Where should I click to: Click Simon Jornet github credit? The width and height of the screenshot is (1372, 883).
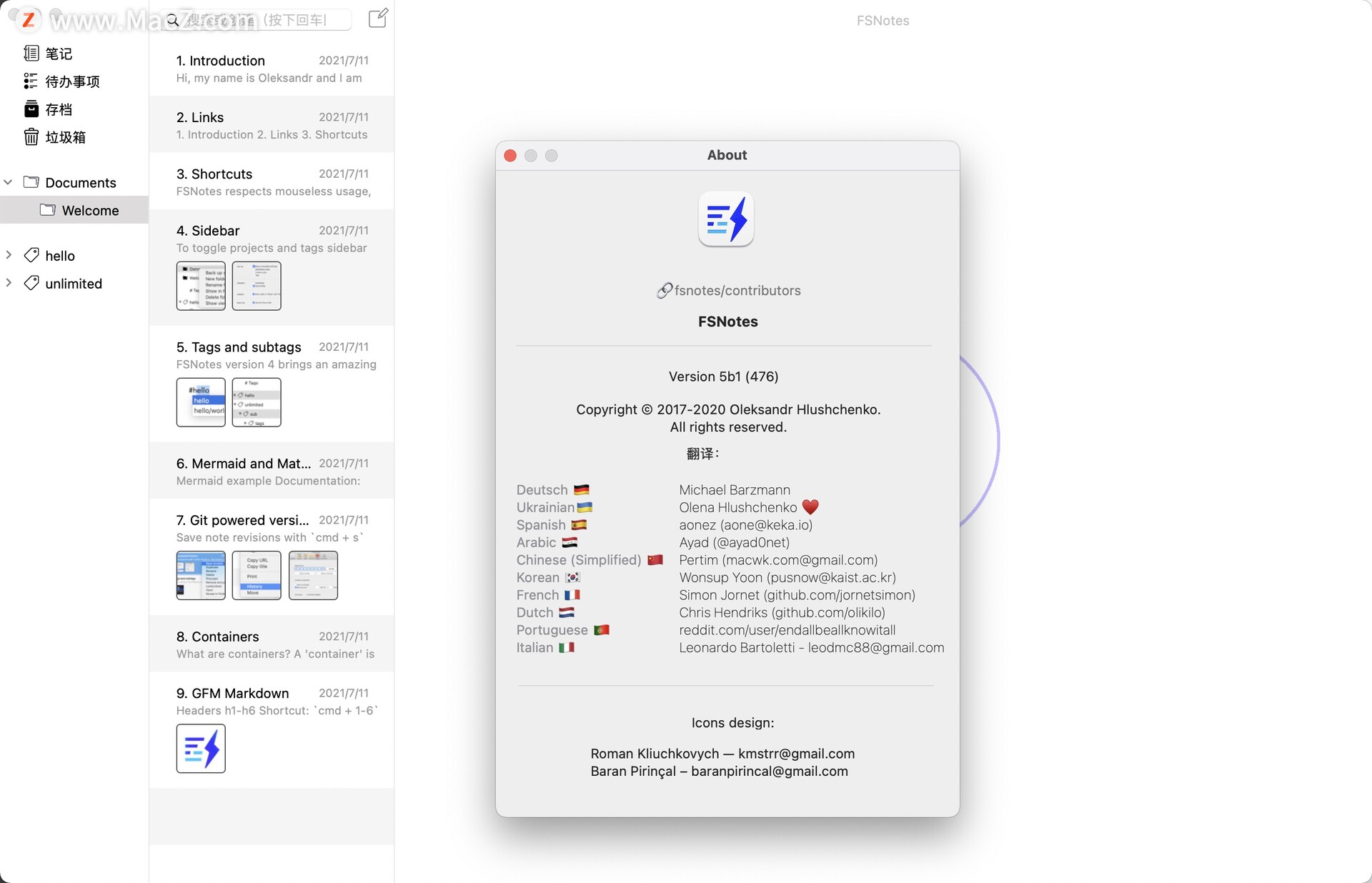coord(797,595)
